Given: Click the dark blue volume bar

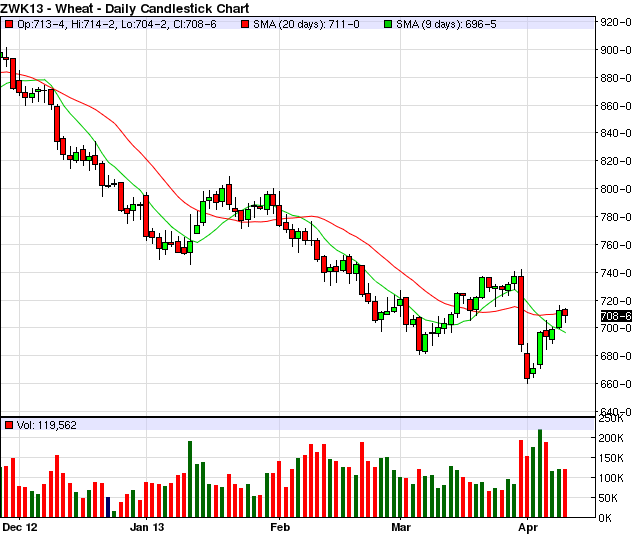Looking at the screenshot, I should tap(108, 507).
